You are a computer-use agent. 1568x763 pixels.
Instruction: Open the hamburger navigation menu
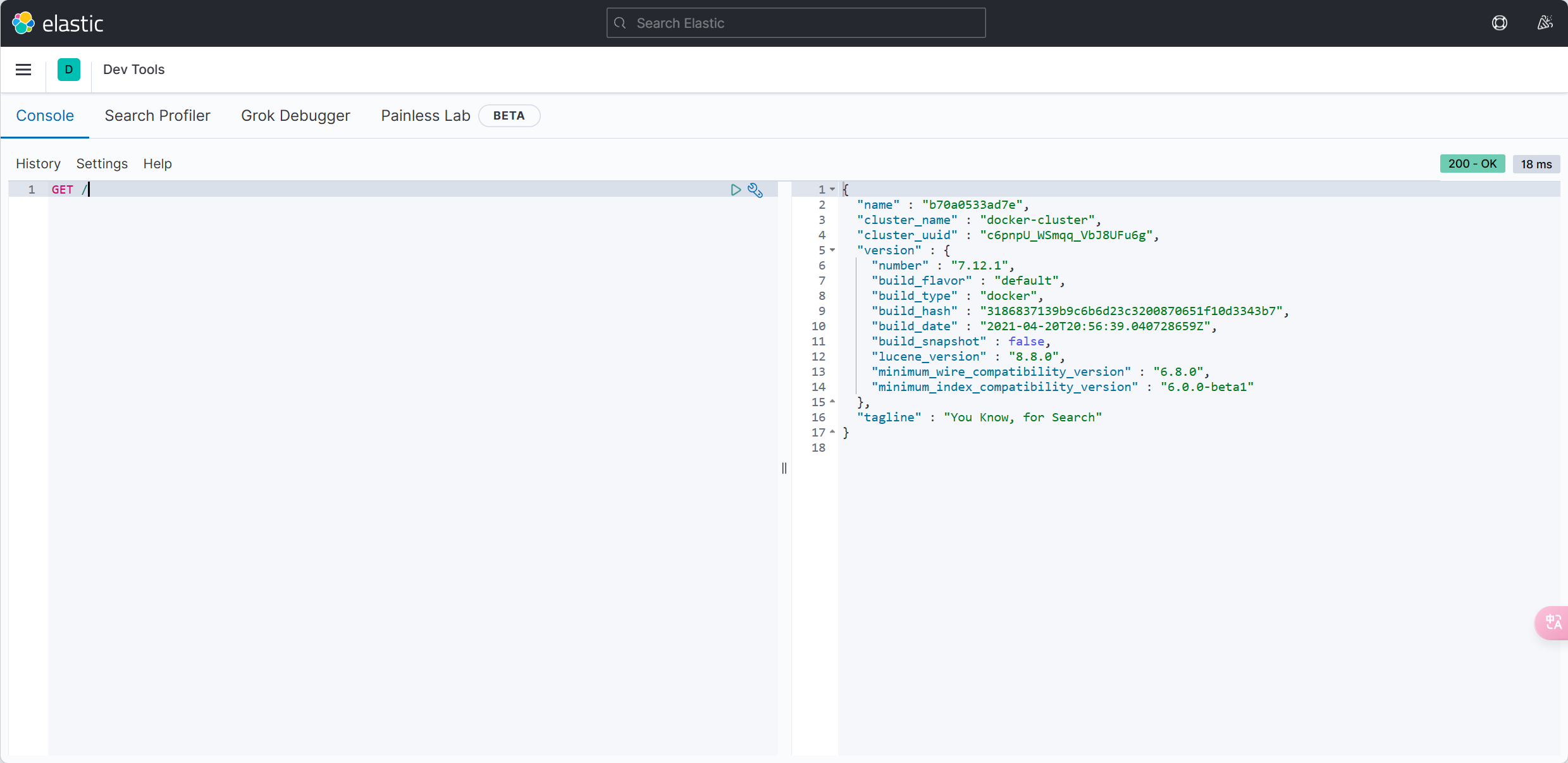23,70
